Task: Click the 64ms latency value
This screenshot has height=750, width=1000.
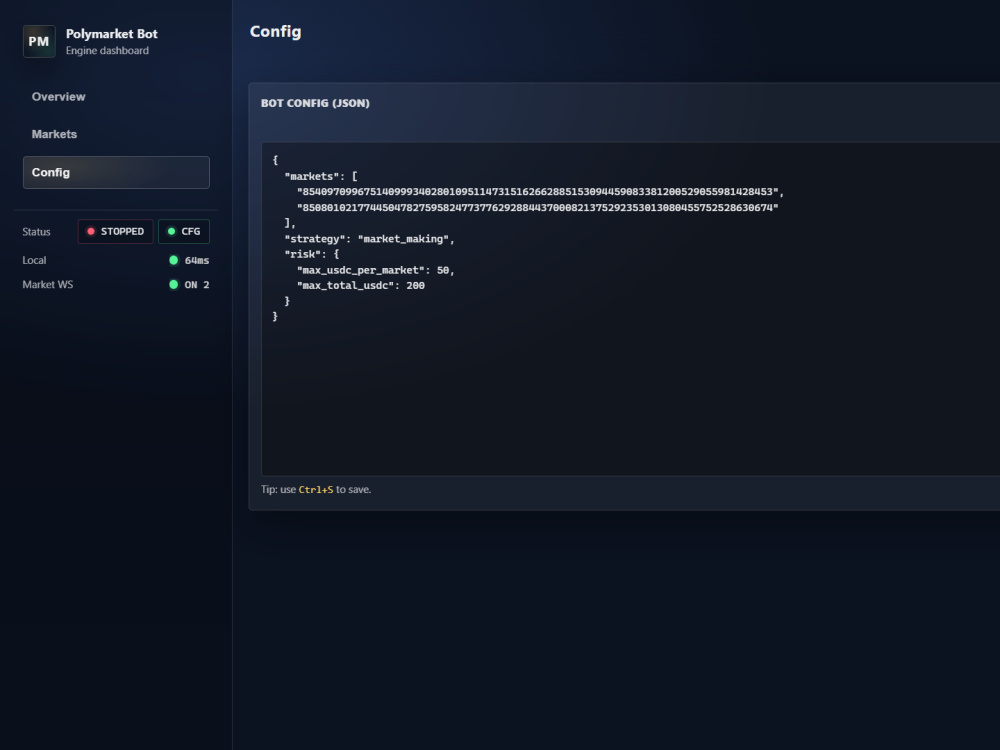Action: point(196,260)
